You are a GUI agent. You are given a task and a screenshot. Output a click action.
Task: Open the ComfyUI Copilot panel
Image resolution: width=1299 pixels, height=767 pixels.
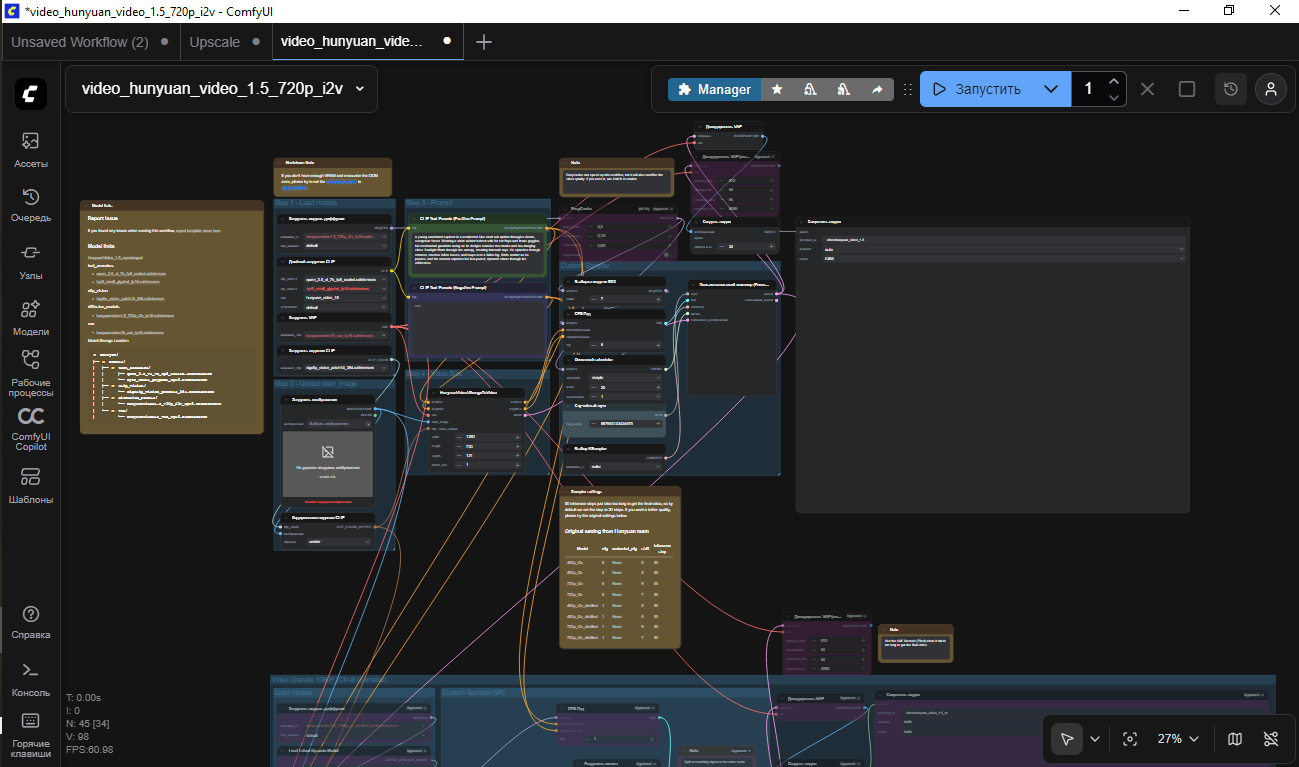click(30, 428)
